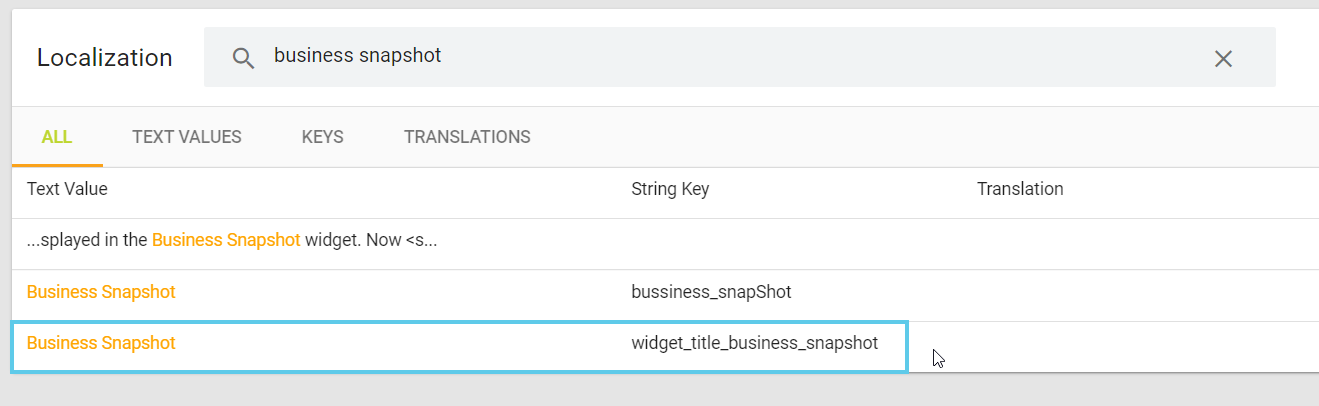Click the String Key column header
This screenshot has width=1319, height=406.
670,189
